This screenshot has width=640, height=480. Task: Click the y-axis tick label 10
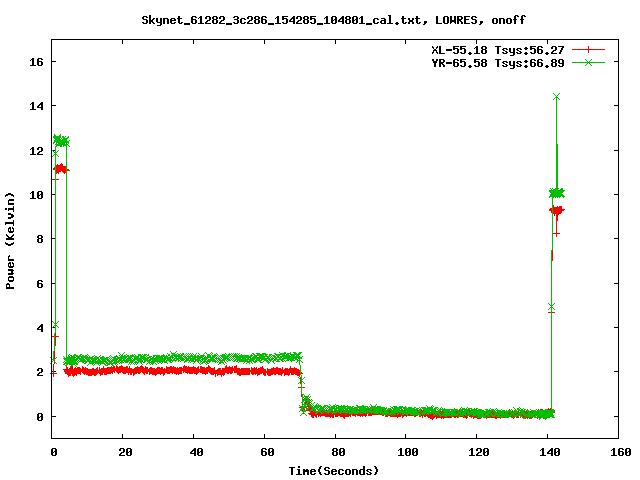36,195
